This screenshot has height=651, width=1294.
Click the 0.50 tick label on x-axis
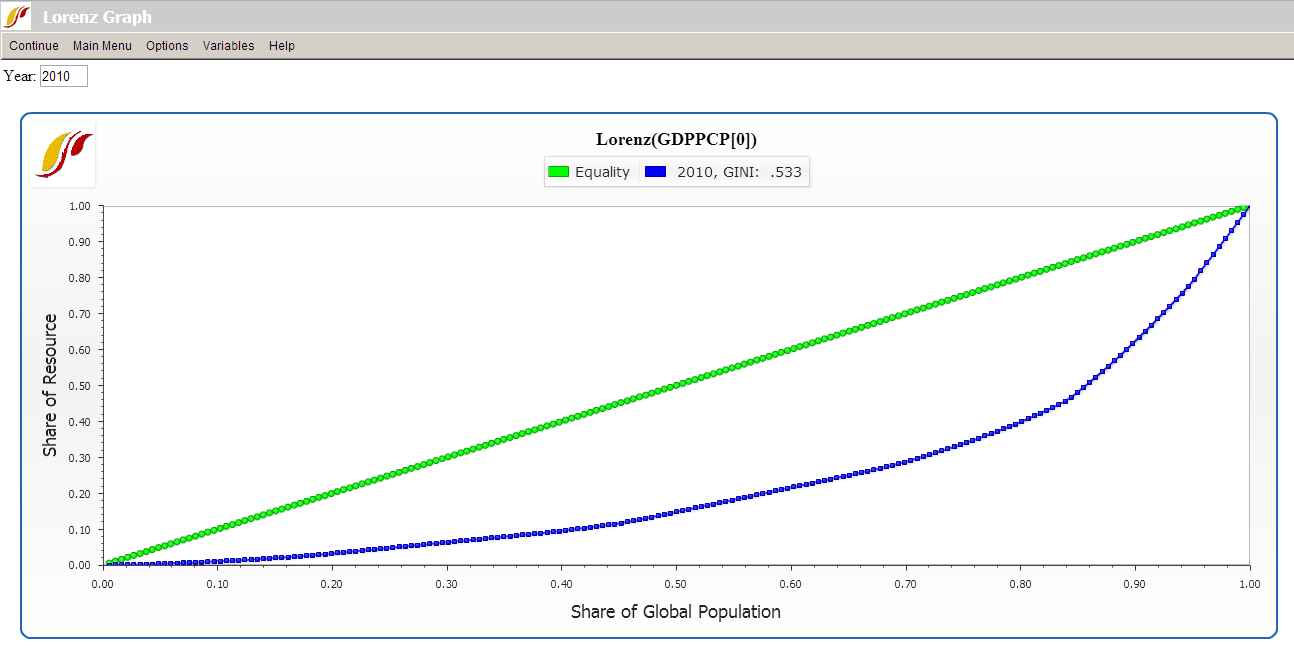coord(676,584)
